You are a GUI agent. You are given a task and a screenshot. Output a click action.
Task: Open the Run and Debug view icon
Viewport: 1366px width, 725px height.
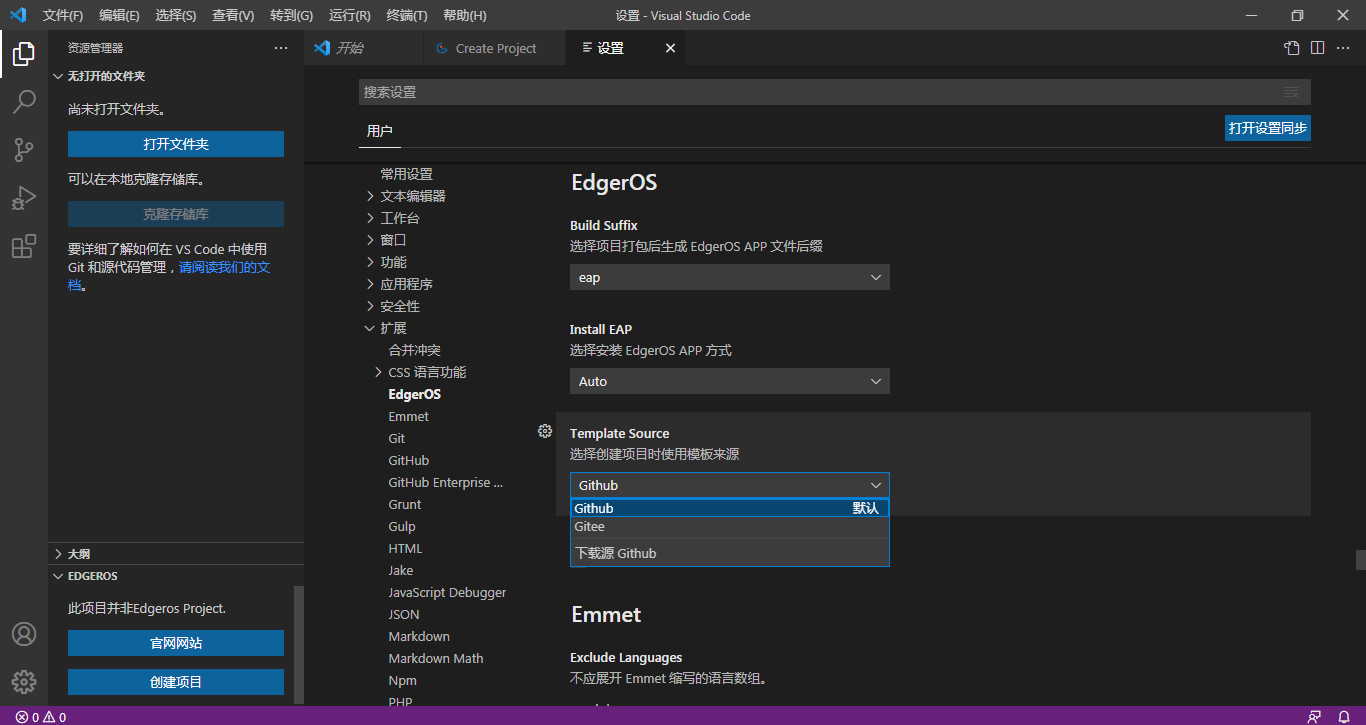pyautogui.click(x=24, y=198)
